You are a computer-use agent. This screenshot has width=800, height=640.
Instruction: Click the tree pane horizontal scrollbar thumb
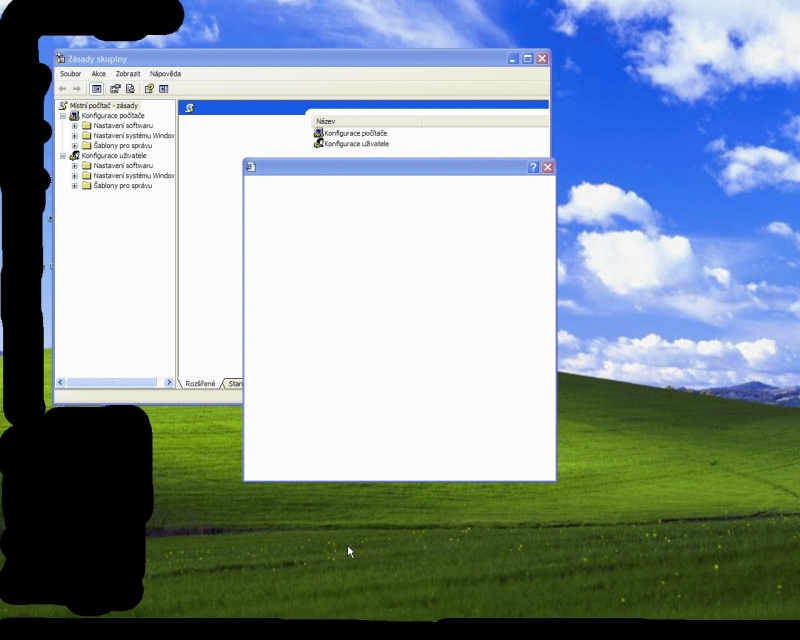point(111,382)
